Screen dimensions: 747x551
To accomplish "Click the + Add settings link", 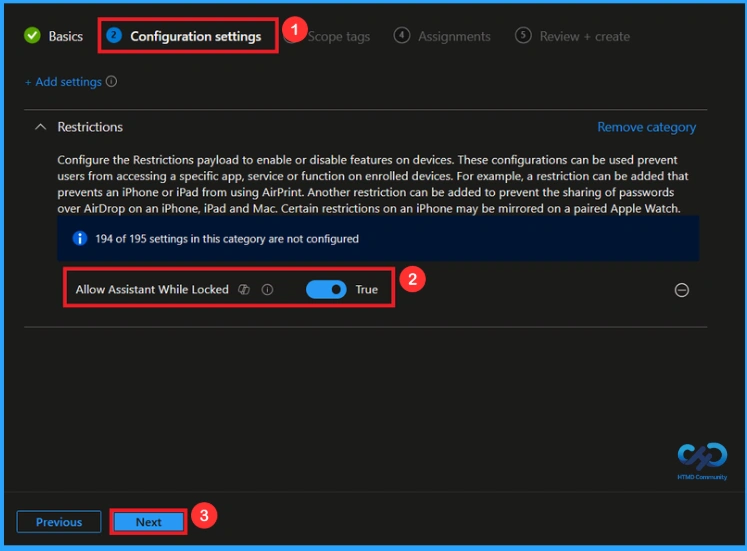I will click(63, 82).
